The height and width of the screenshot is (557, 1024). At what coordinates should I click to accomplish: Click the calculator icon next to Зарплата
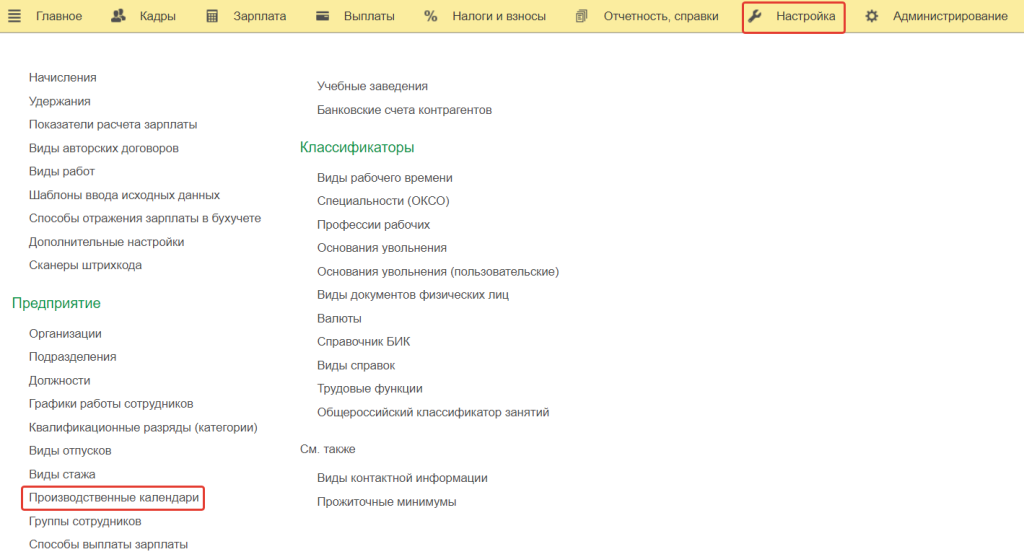coord(212,16)
